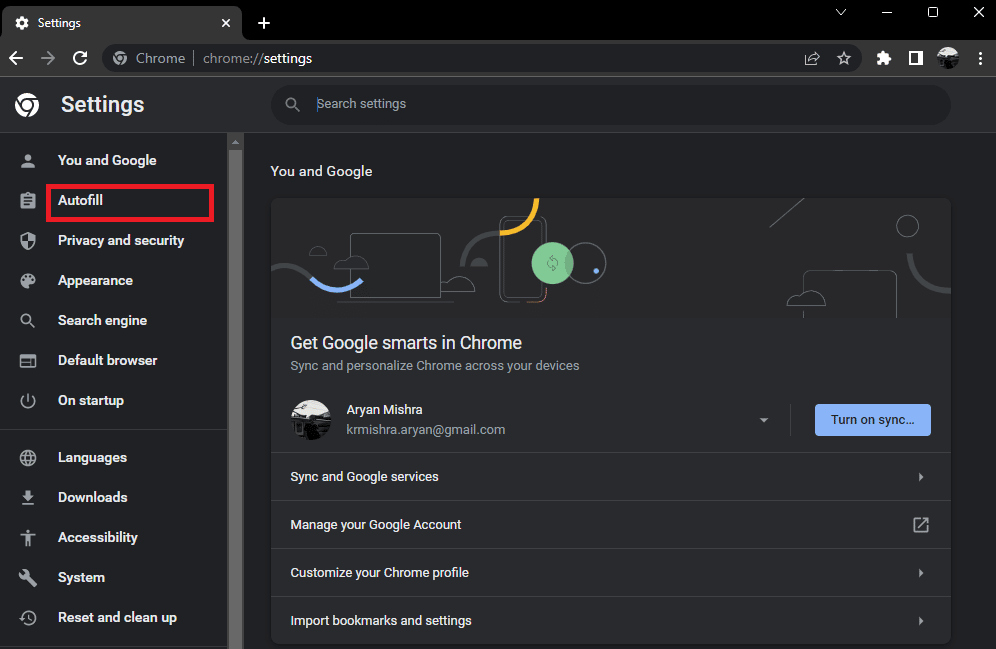
Task: Close the Settings tab
Action: (225, 23)
